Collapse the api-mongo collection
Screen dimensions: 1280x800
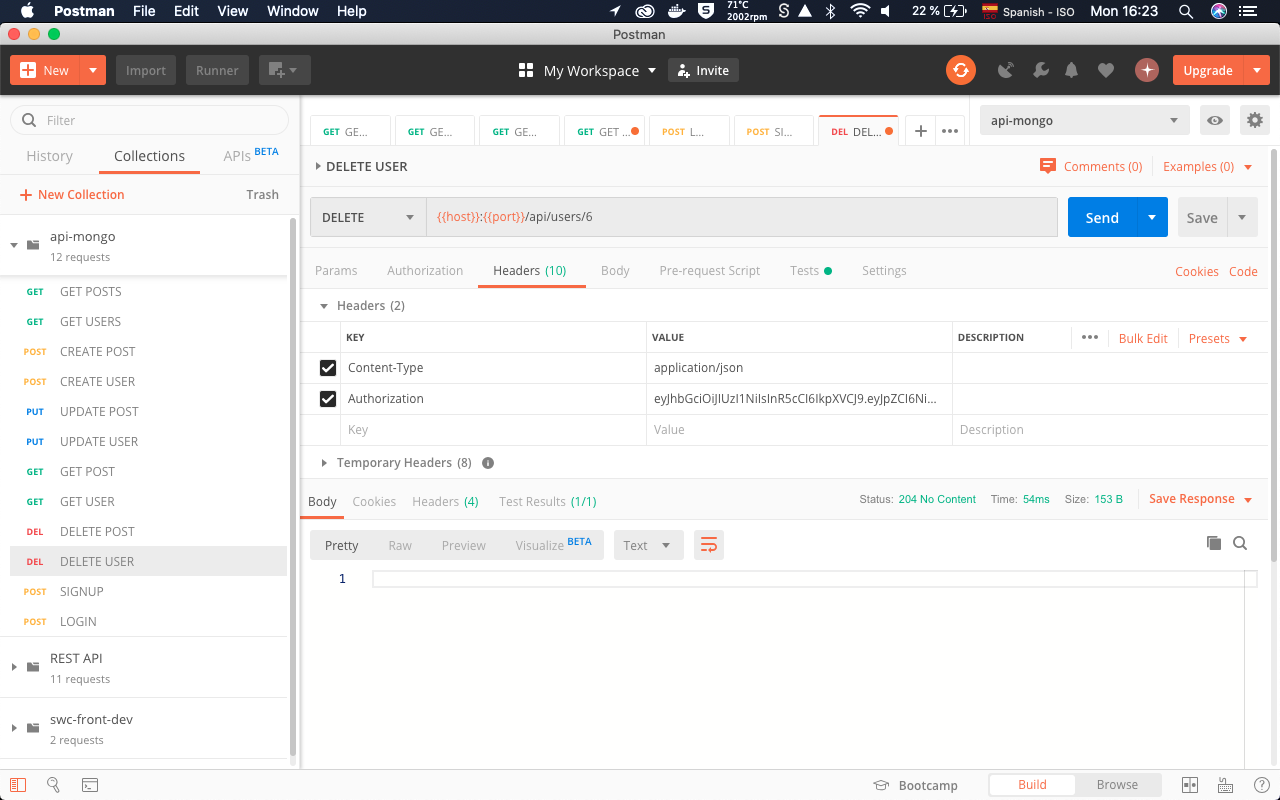[14, 245]
